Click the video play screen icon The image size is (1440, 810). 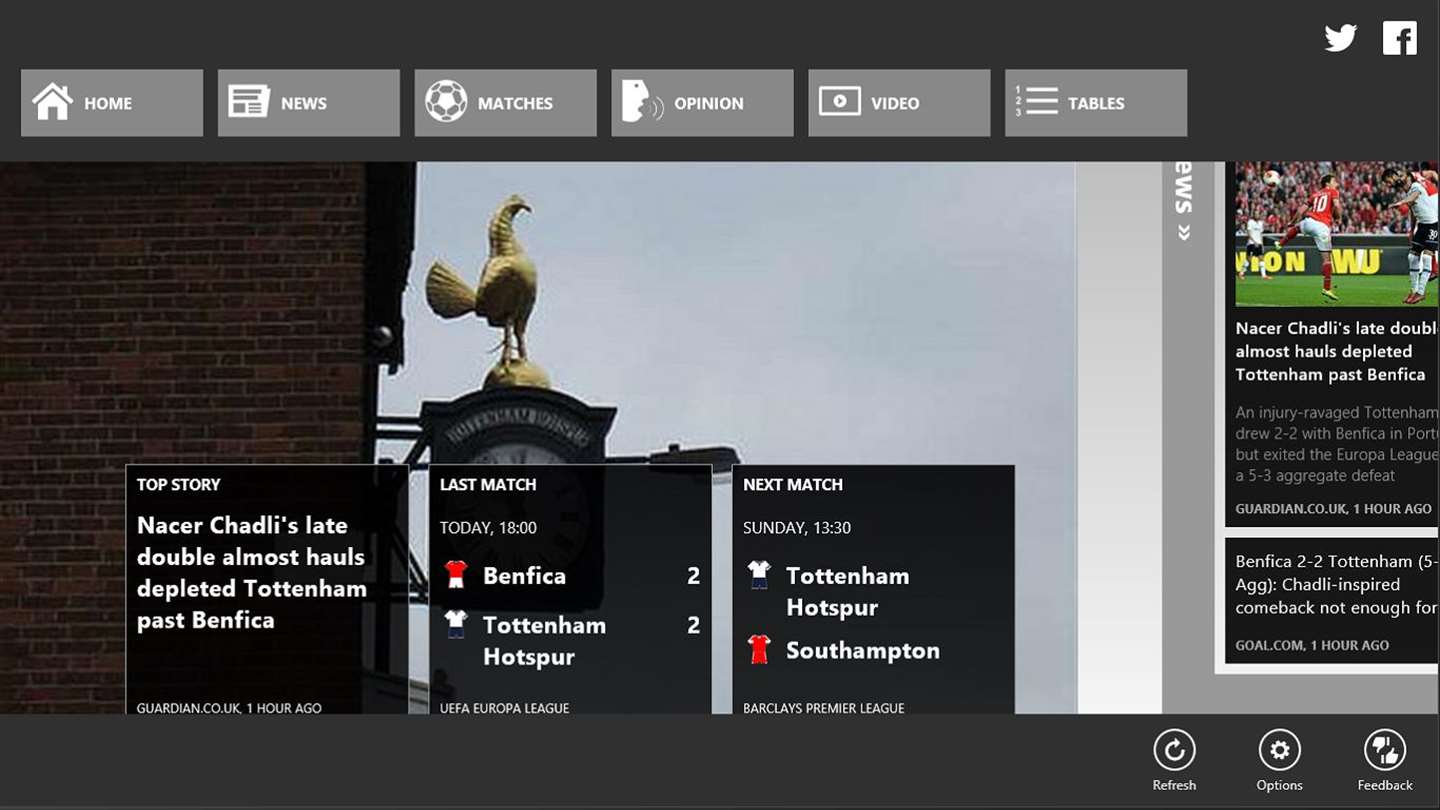point(840,102)
